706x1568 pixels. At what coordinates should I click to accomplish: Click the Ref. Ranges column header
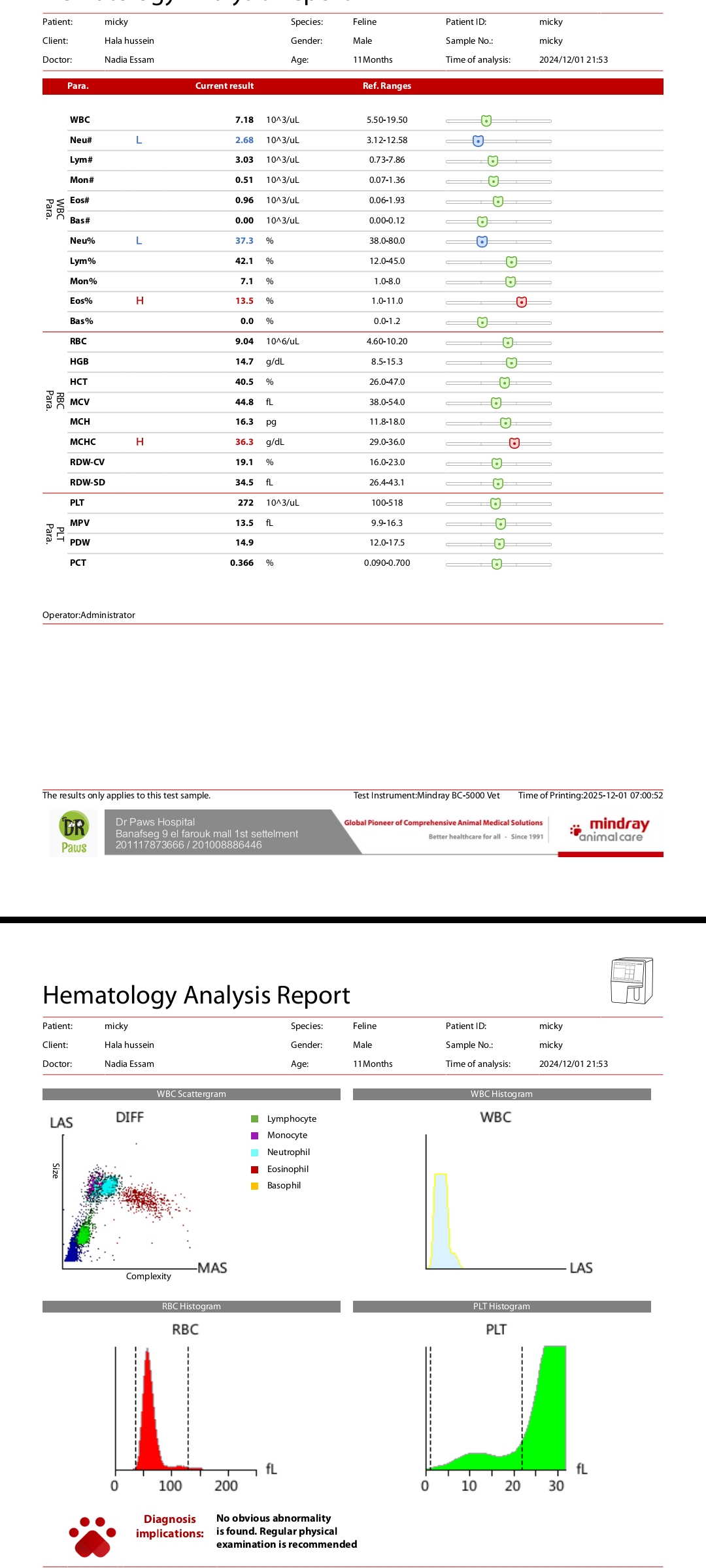click(387, 86)
